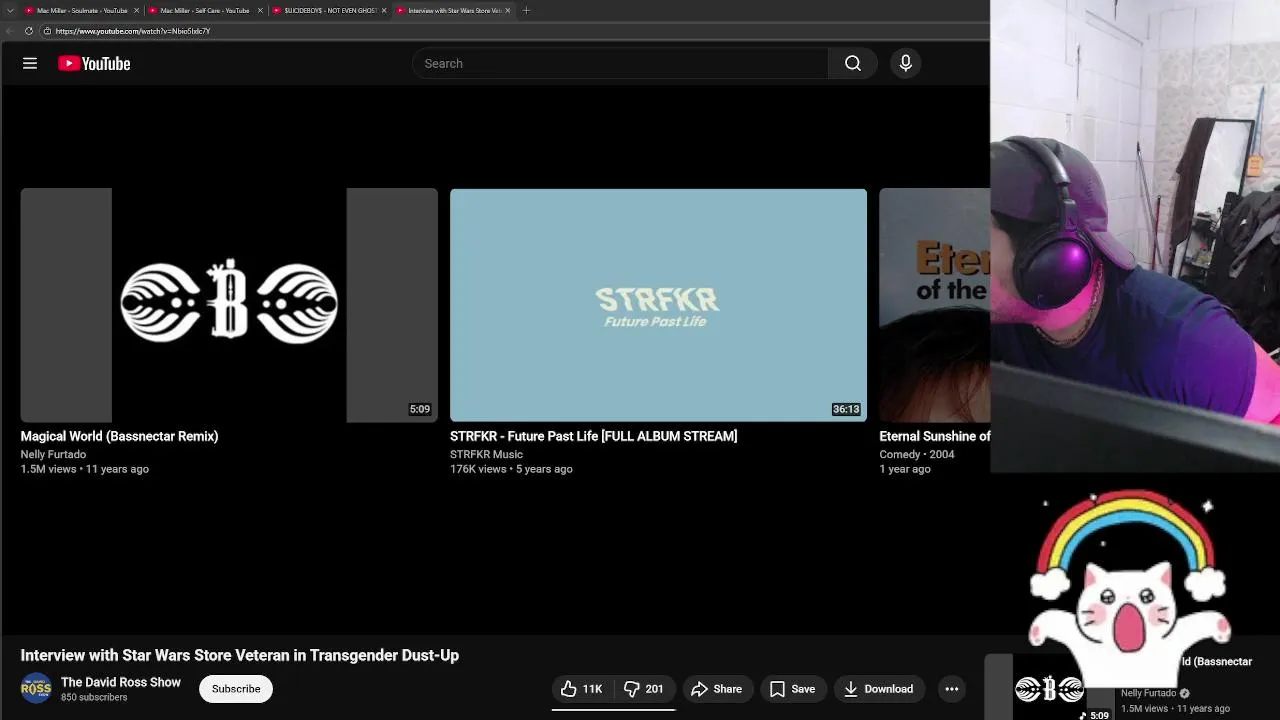1280x720 pixels.
Task: Open The David Ross Show channel name
Action: (121, 682)
